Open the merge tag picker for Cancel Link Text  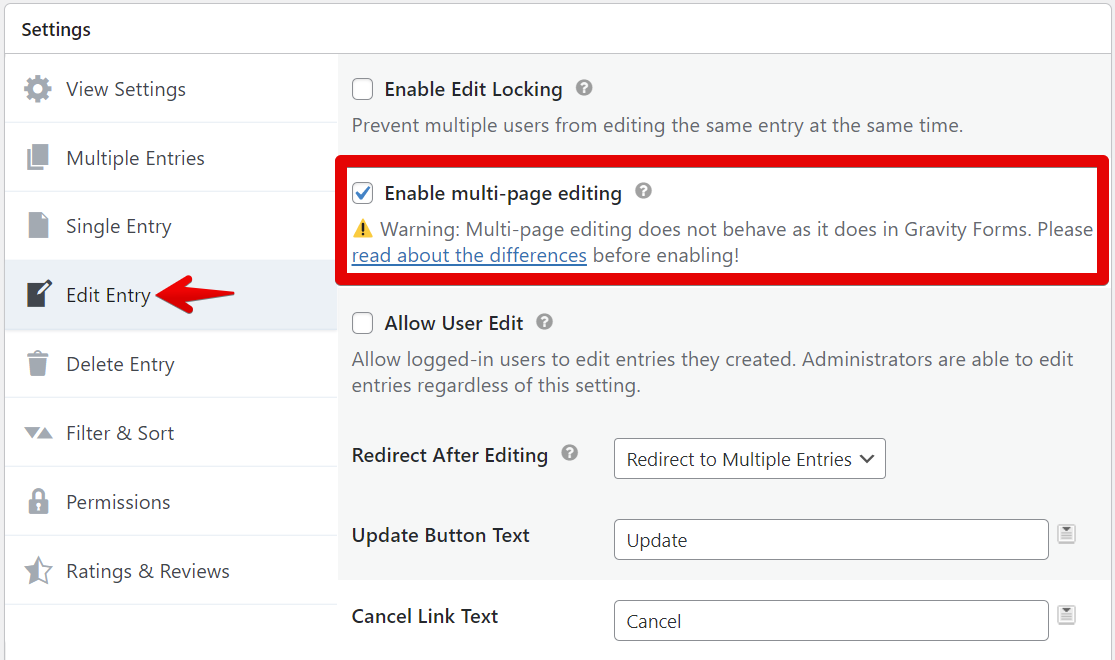(1066, 614)
